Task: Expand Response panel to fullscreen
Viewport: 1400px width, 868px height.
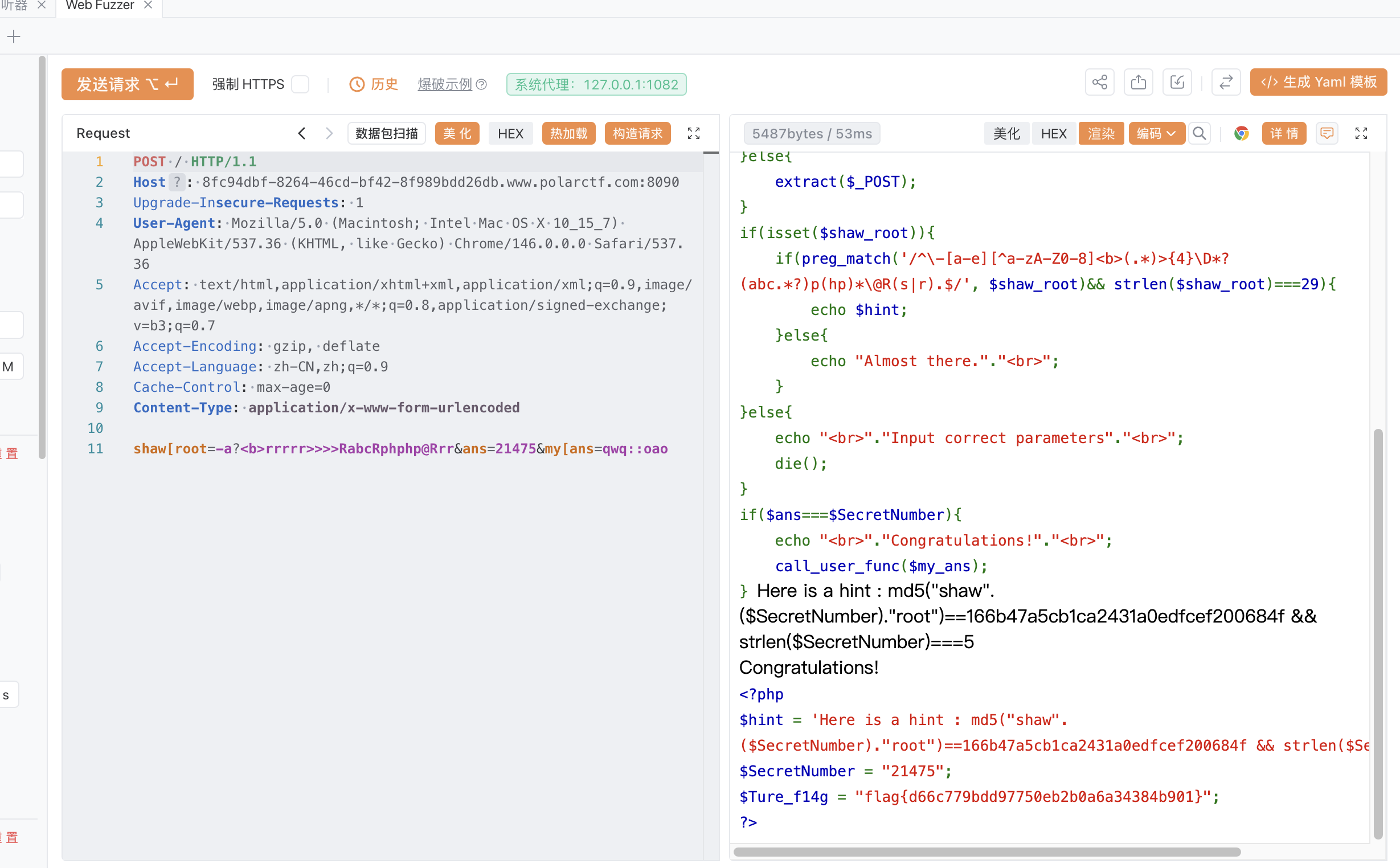Action: coord(1361,133)
